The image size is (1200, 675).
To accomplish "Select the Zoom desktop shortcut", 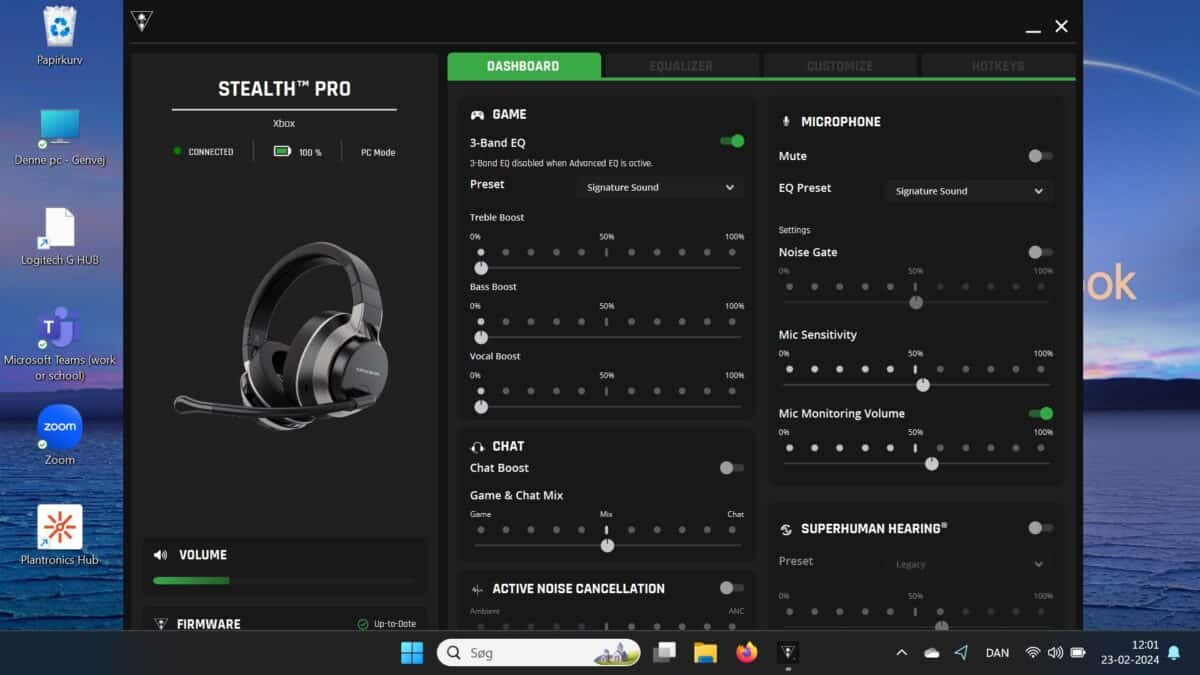I will [60, 436].
